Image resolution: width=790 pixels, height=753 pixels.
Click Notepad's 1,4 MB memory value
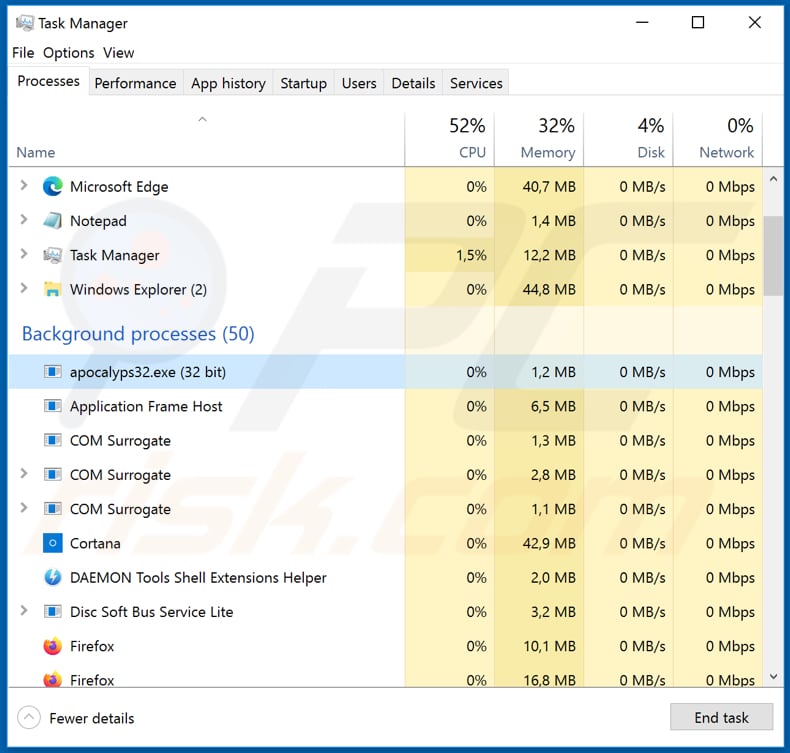[553, 221]
